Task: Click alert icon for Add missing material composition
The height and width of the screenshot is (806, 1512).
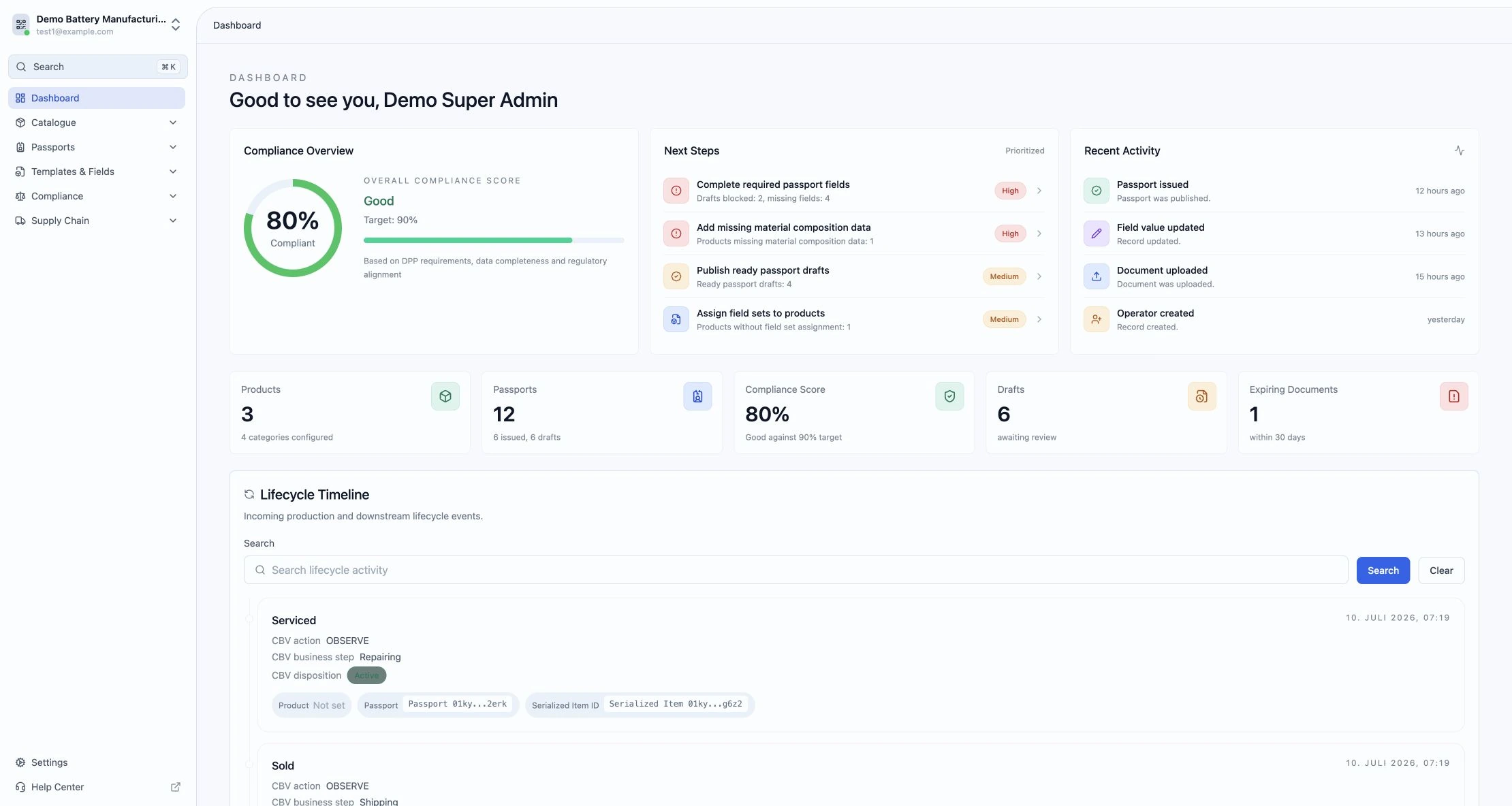Action: coord(676,233)
